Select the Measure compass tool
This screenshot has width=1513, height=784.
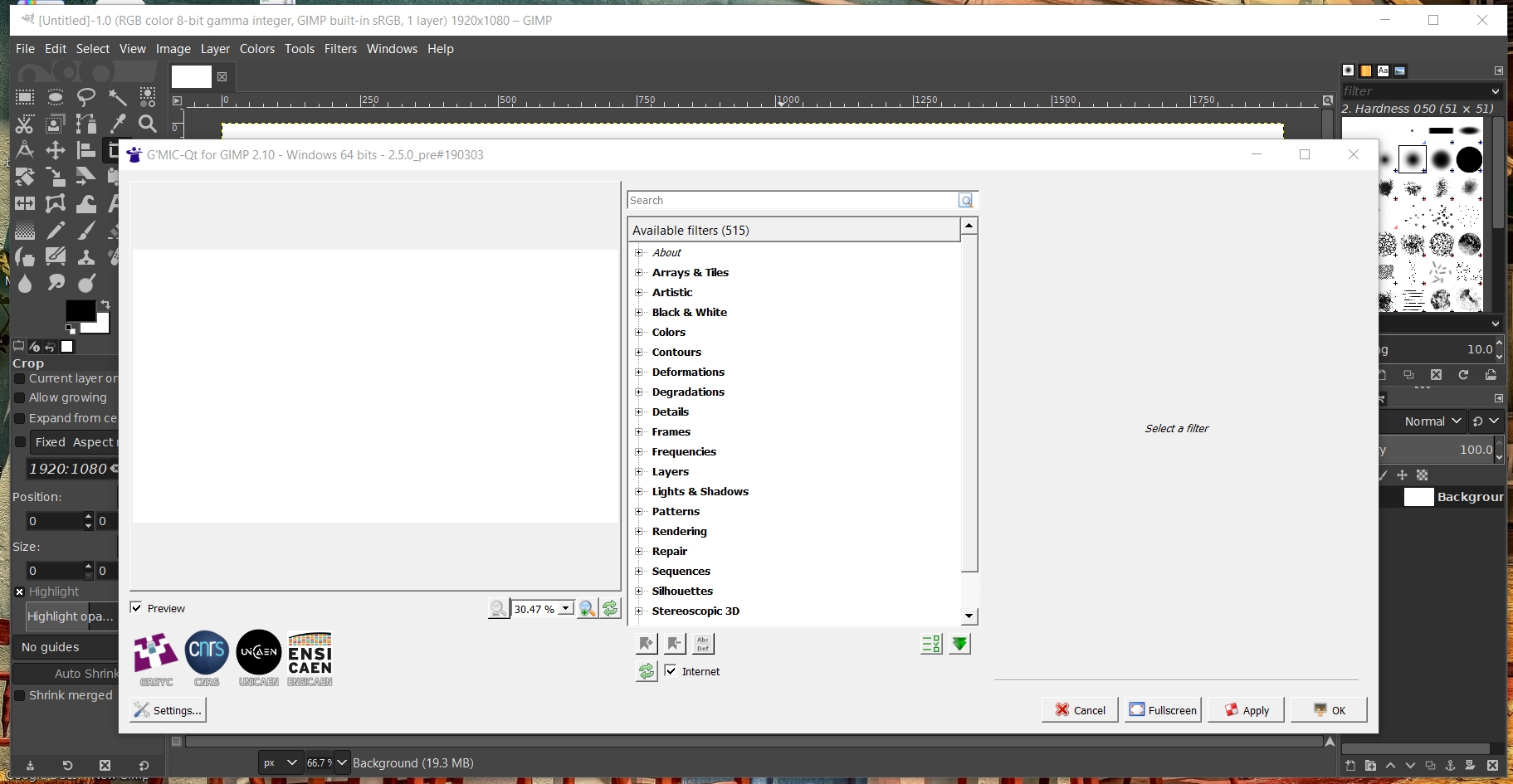tap(25, 150)
